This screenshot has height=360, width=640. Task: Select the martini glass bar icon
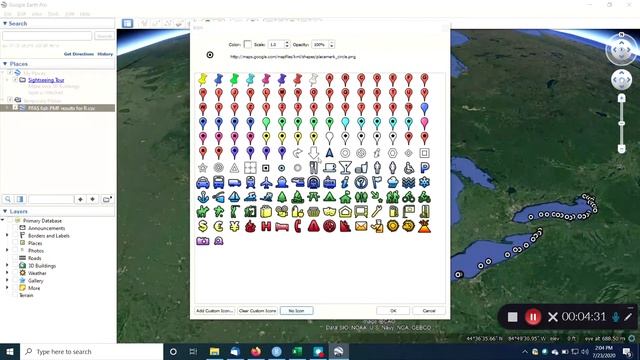click(345, 168)
